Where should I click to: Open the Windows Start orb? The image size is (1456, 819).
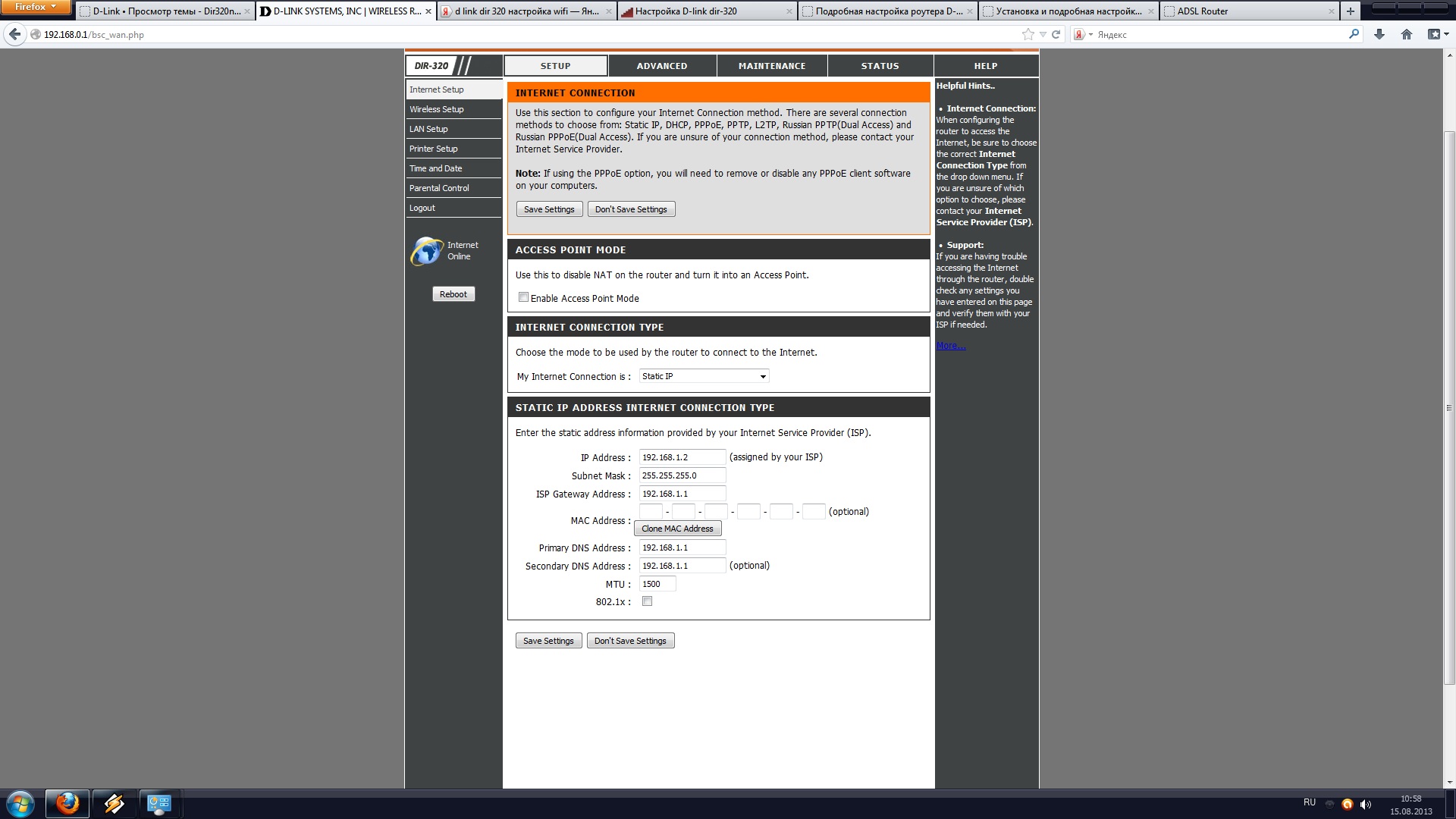(20, 803)
